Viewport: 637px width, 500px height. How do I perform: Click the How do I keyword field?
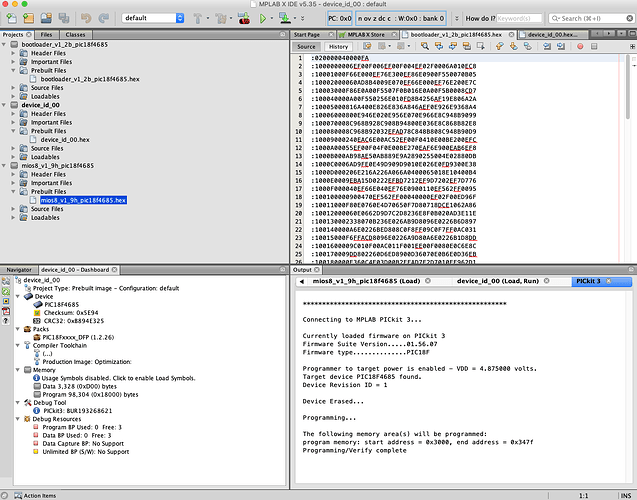click(x=519, y=18)
